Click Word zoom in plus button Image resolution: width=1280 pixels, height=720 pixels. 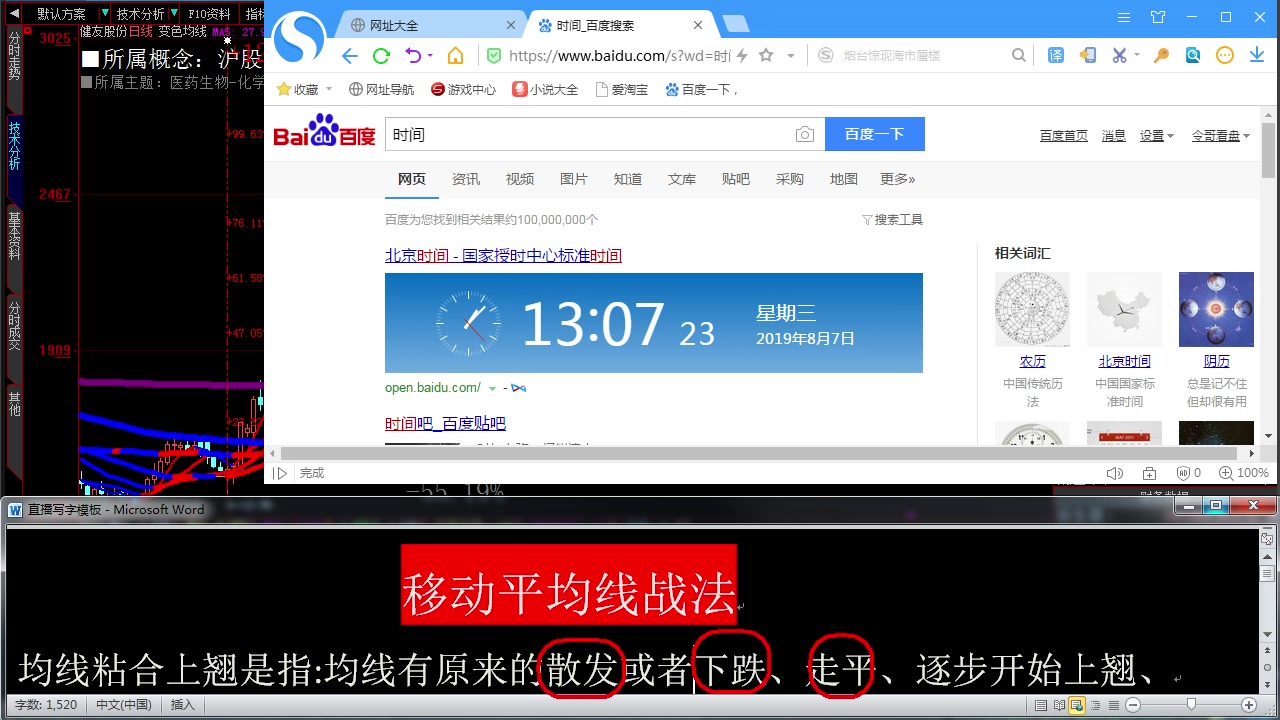[1248, 705]
